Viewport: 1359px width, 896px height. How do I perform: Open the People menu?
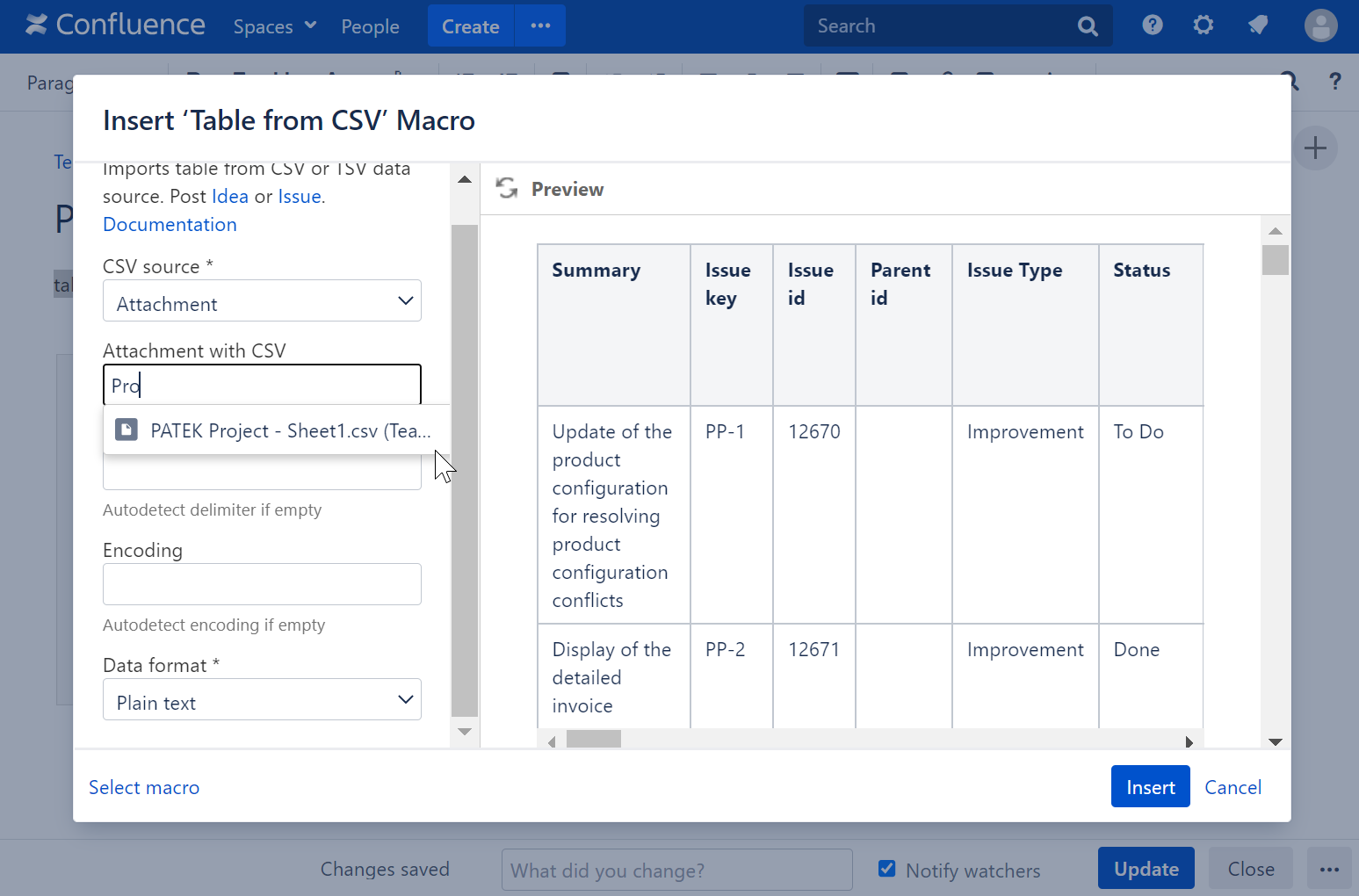(370, 25)
